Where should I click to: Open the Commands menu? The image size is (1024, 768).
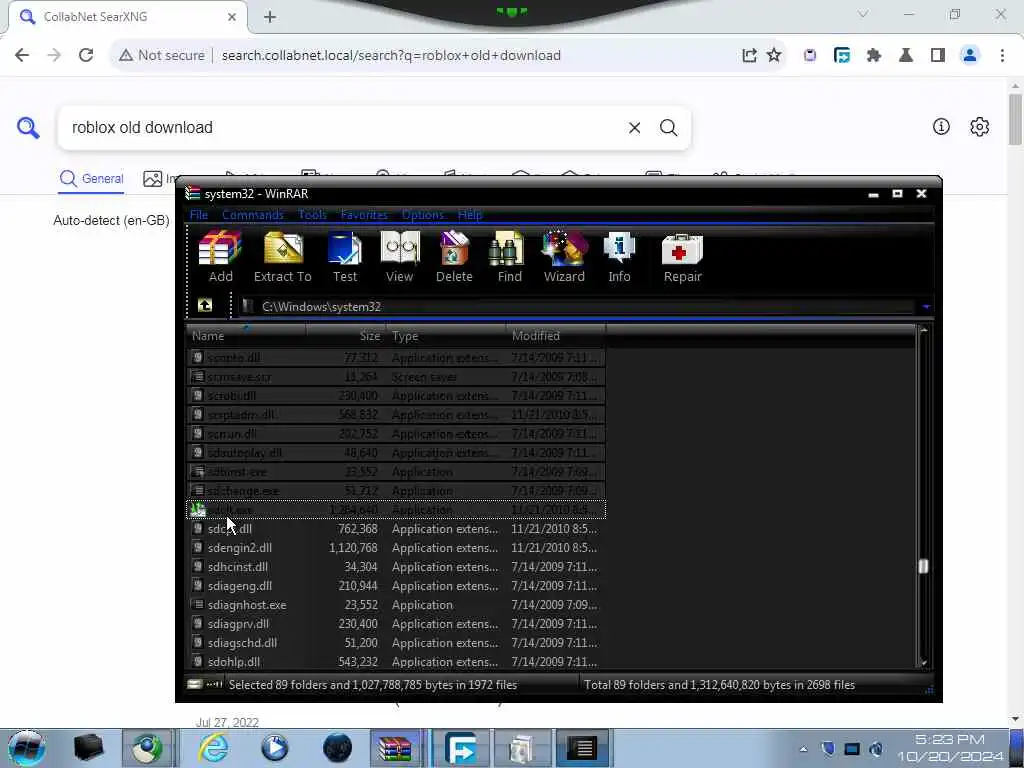coord(253,215)
